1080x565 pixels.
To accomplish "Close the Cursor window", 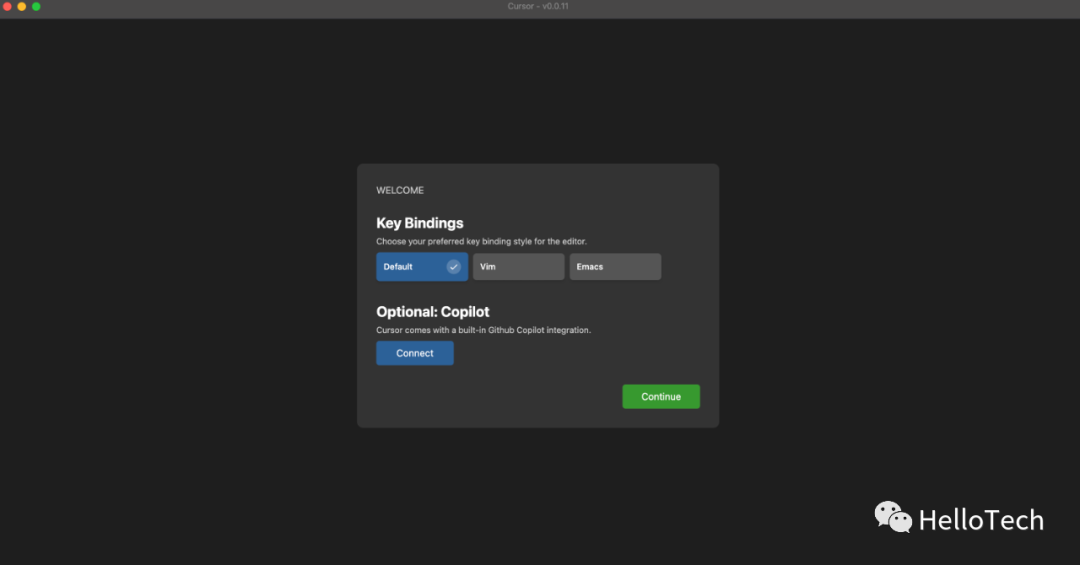I will [x=8, y=6].
